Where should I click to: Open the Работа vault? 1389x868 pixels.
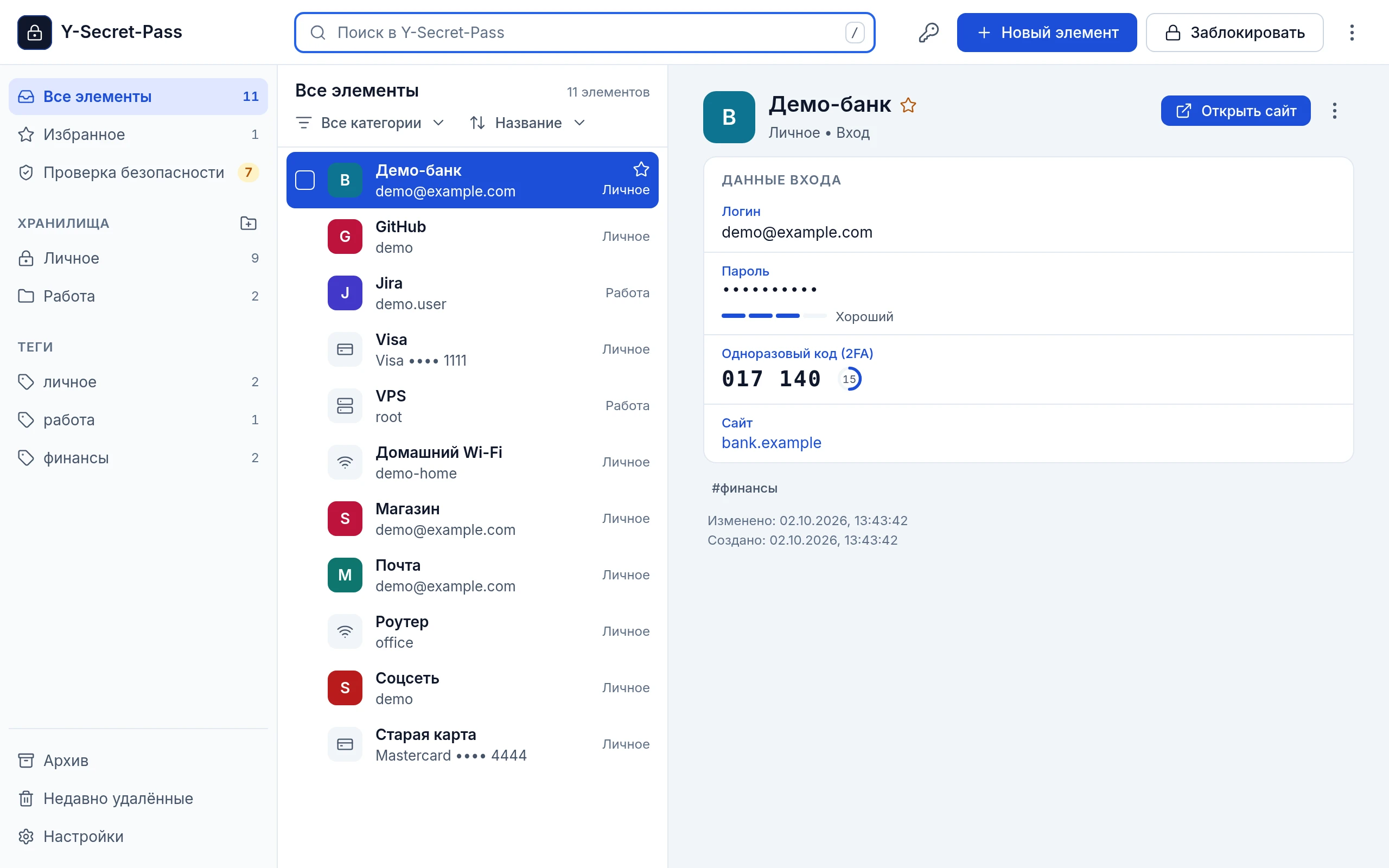click(x=138, y=296)
